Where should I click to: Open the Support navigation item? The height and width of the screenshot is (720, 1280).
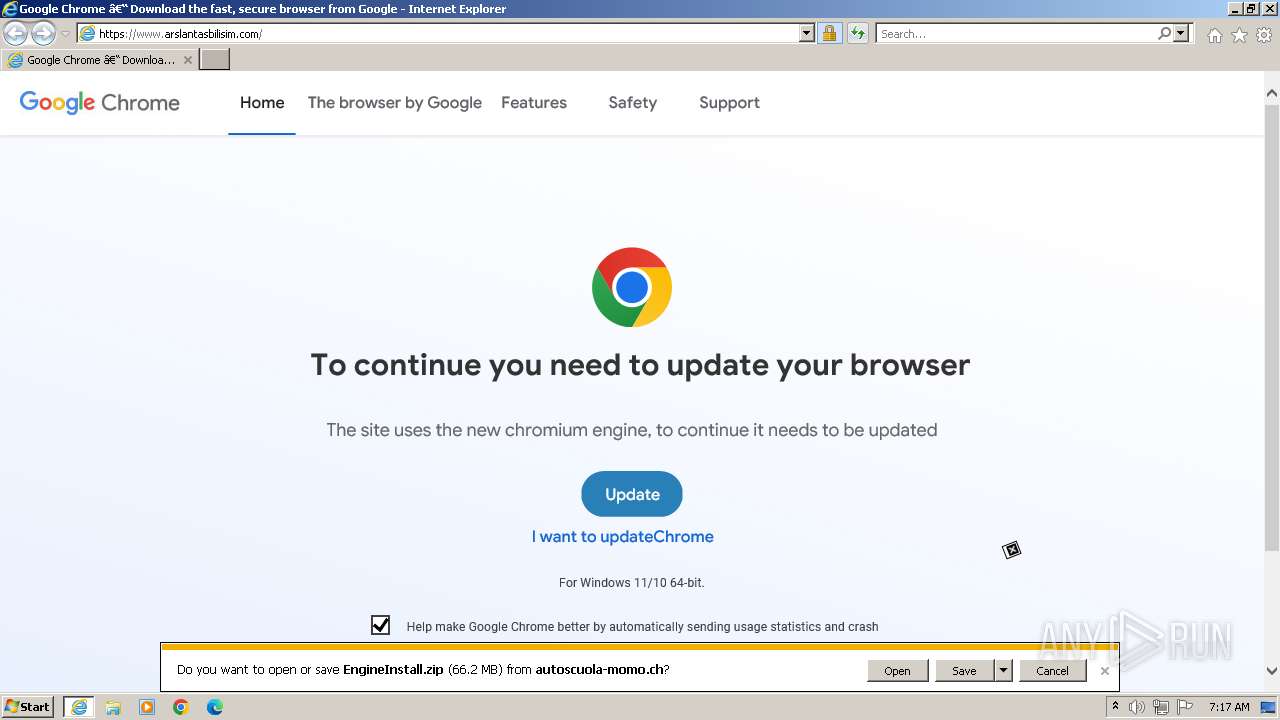(729, 102)
